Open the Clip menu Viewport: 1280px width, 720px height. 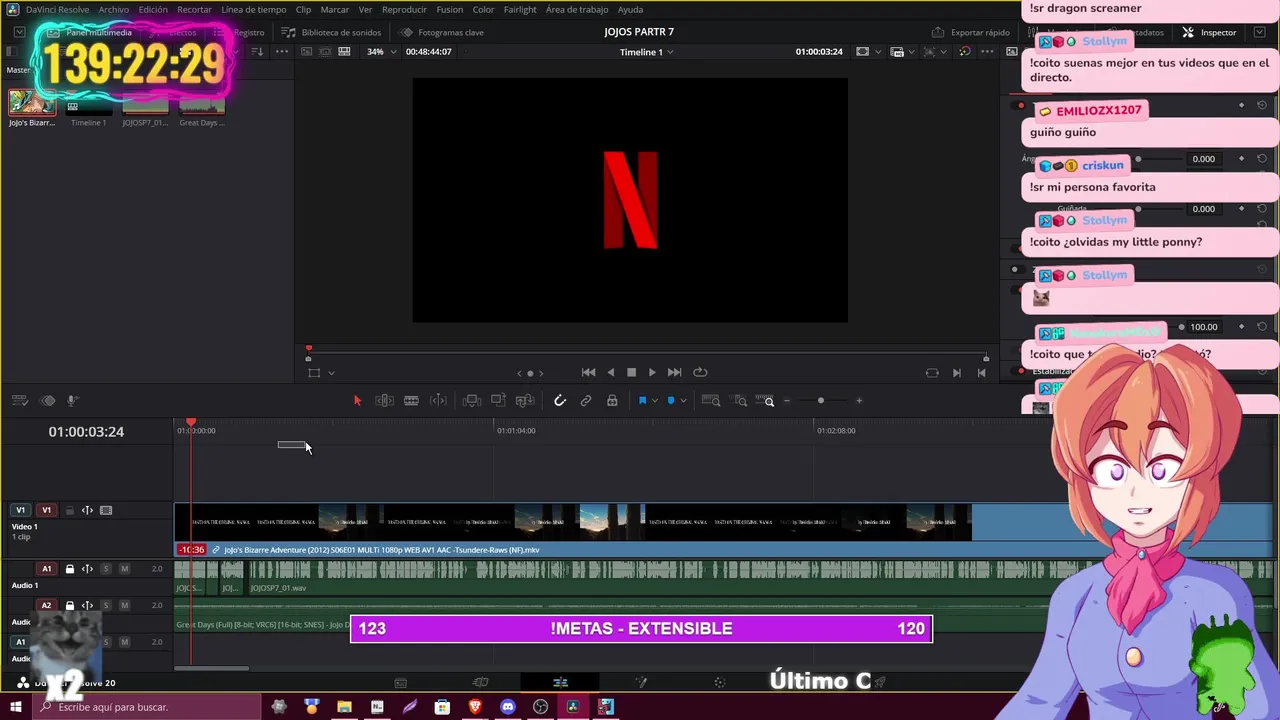point(303,9)
